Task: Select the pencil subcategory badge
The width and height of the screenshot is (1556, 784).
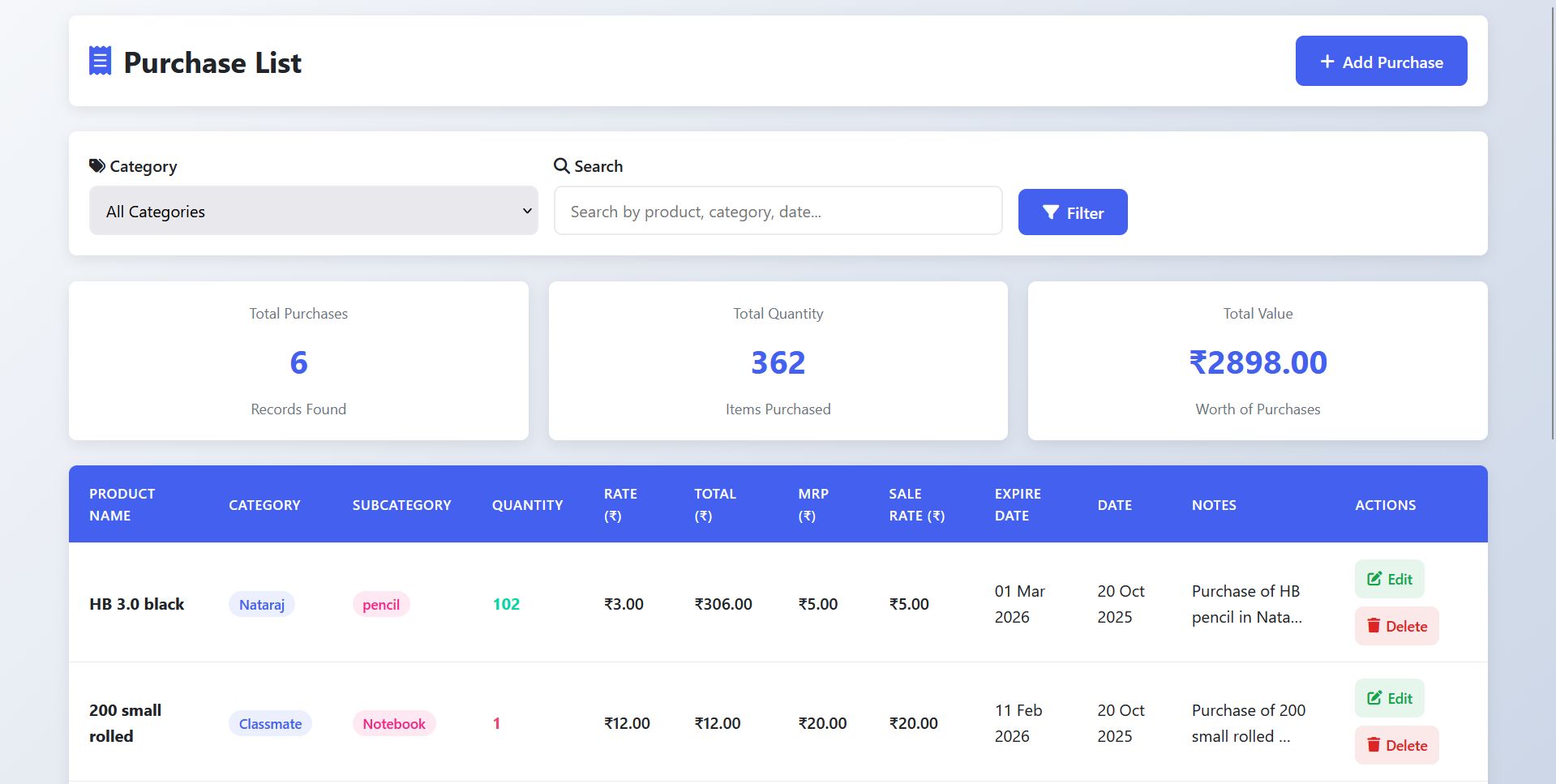Action: pyautogui.click(x=381, y=604)
